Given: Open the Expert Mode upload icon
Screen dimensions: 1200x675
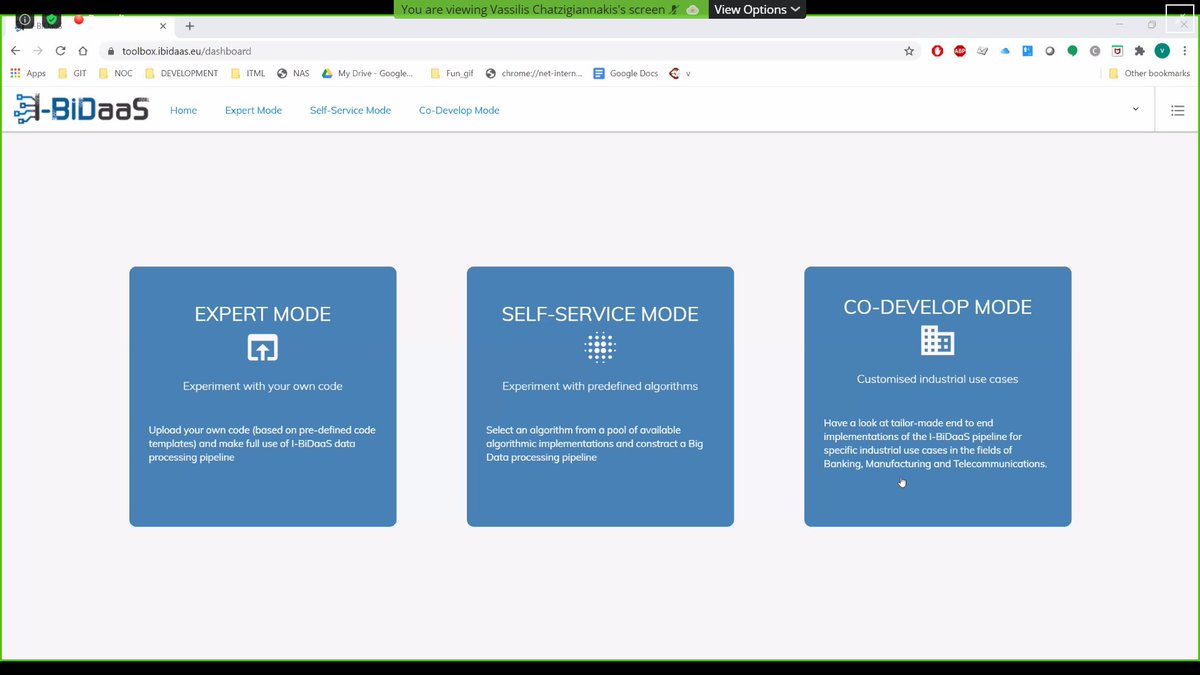Looking at the screenshot, I should (262, 348).
